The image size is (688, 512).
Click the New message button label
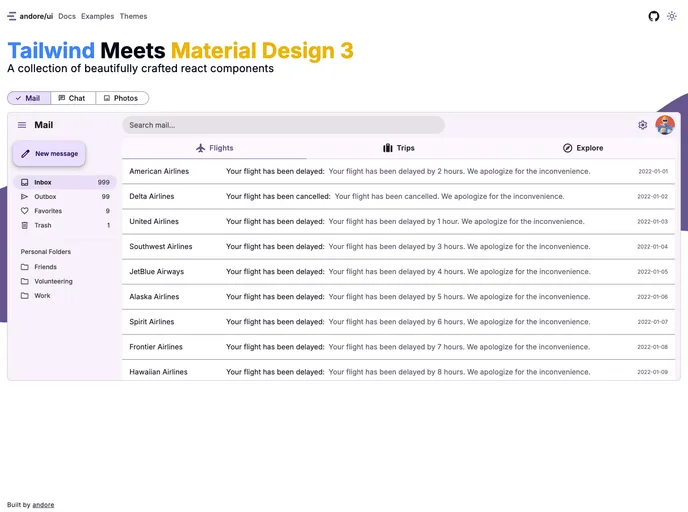pyautogui.click(x=57, y=154)
